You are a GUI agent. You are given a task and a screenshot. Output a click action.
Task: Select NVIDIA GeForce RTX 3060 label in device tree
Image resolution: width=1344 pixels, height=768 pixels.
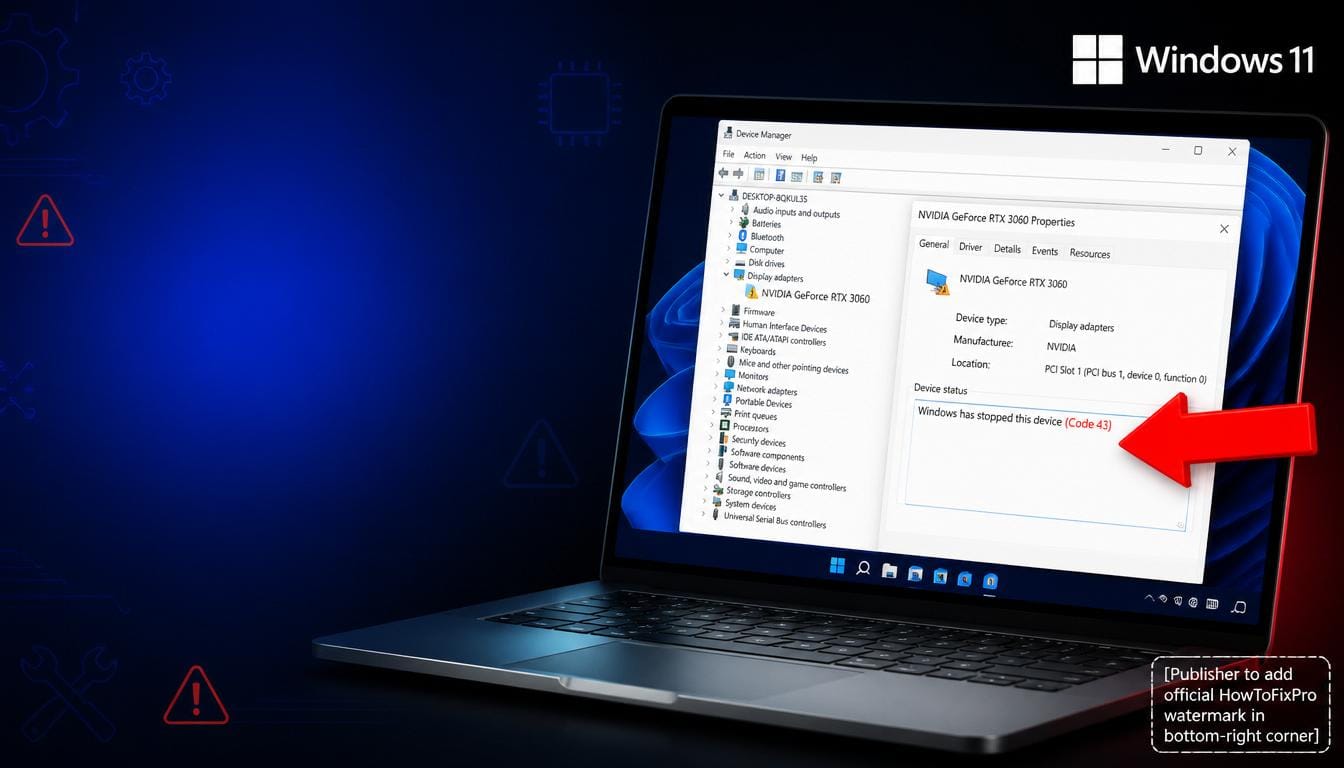816,296
